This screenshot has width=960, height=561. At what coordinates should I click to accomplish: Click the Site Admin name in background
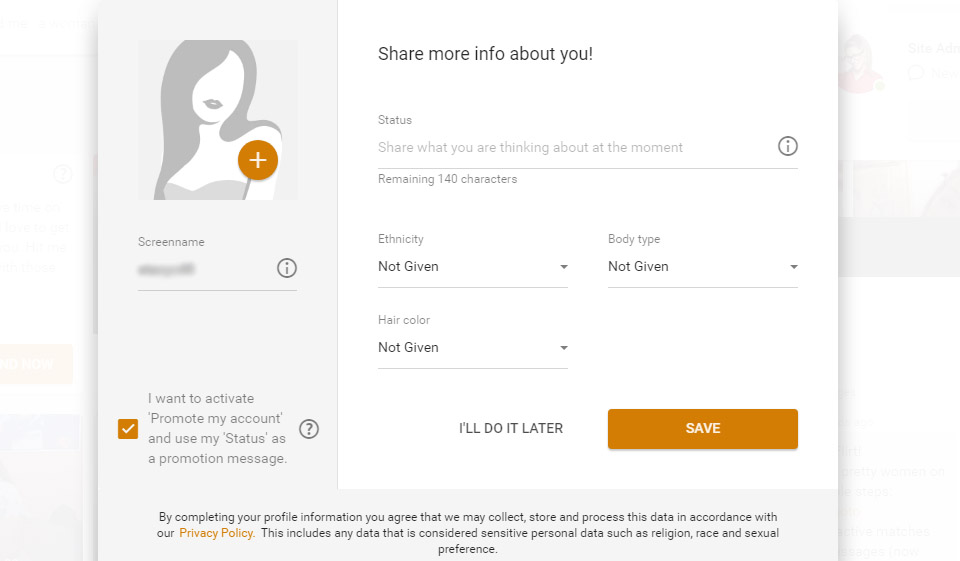pyautogui.click(x=934, y=48)
